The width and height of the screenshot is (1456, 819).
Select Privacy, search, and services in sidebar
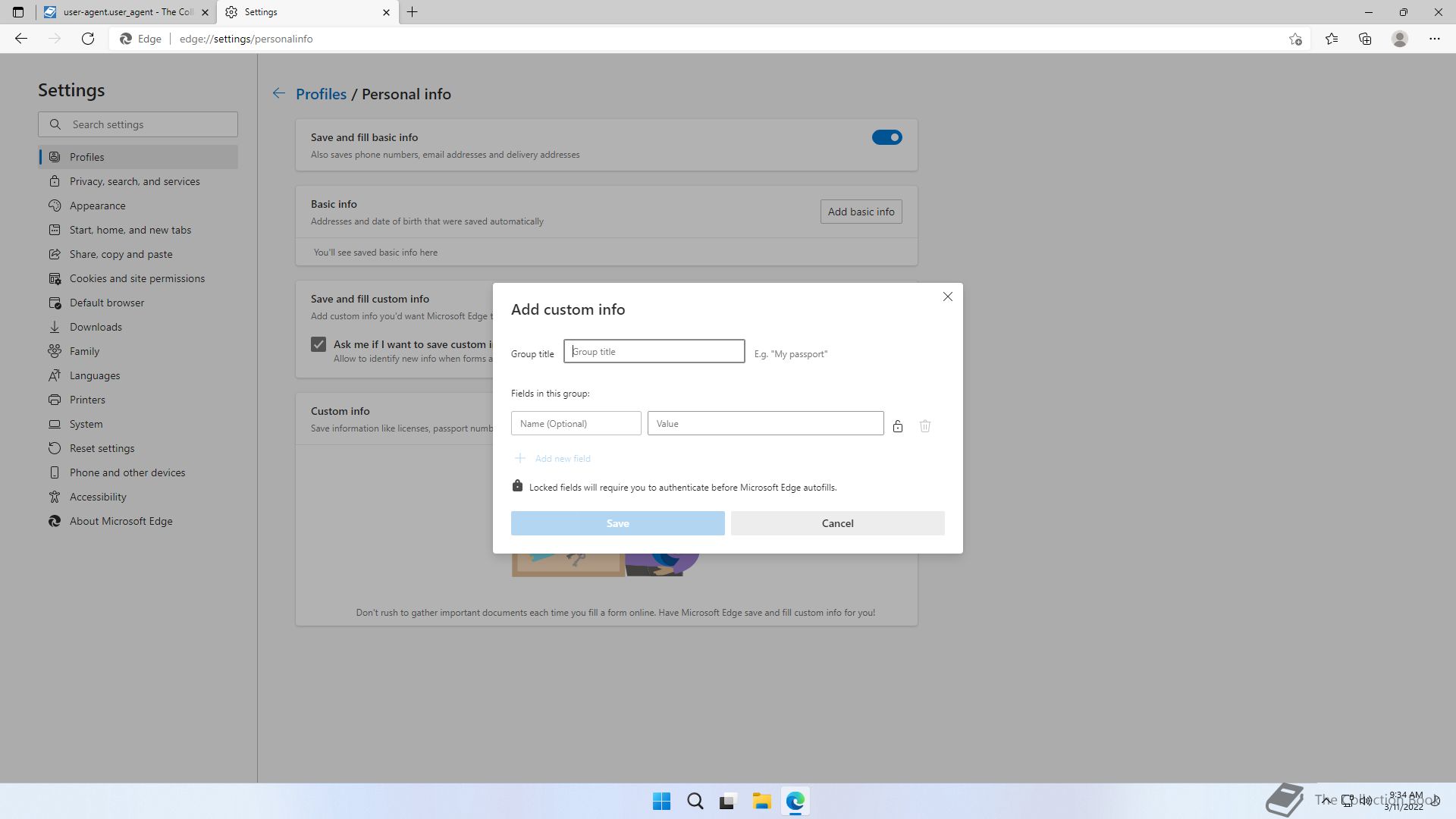pos(135,181)
